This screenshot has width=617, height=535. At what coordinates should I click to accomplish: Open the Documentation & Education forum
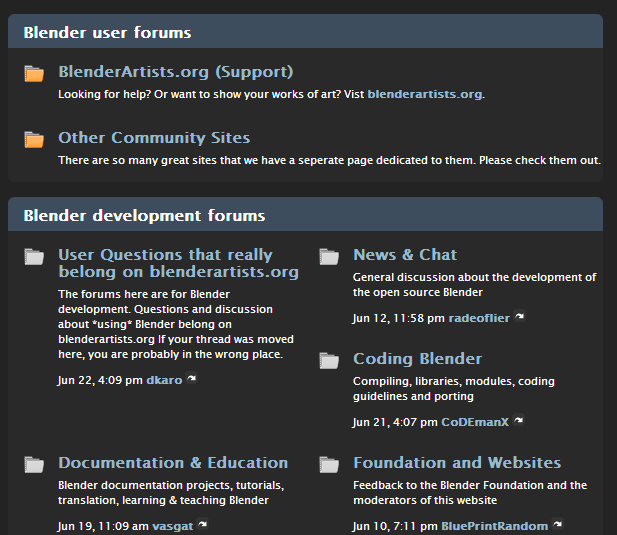tap(173, 463)
